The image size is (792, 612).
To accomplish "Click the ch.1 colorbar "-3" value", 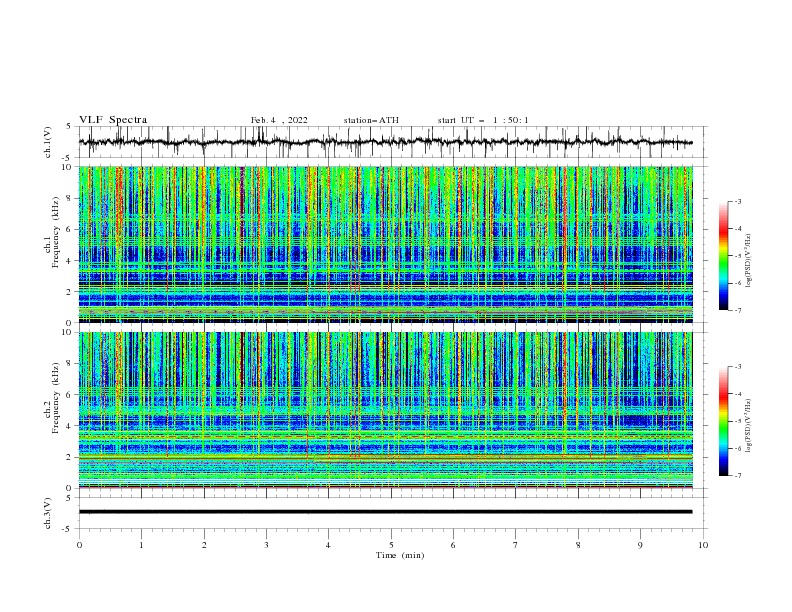I will [738, 201].
